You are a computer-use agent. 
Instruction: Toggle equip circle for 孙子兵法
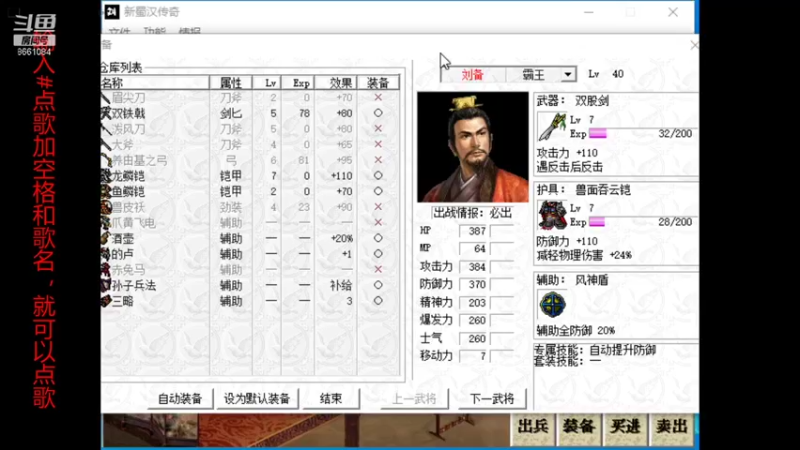coord(378,285)
